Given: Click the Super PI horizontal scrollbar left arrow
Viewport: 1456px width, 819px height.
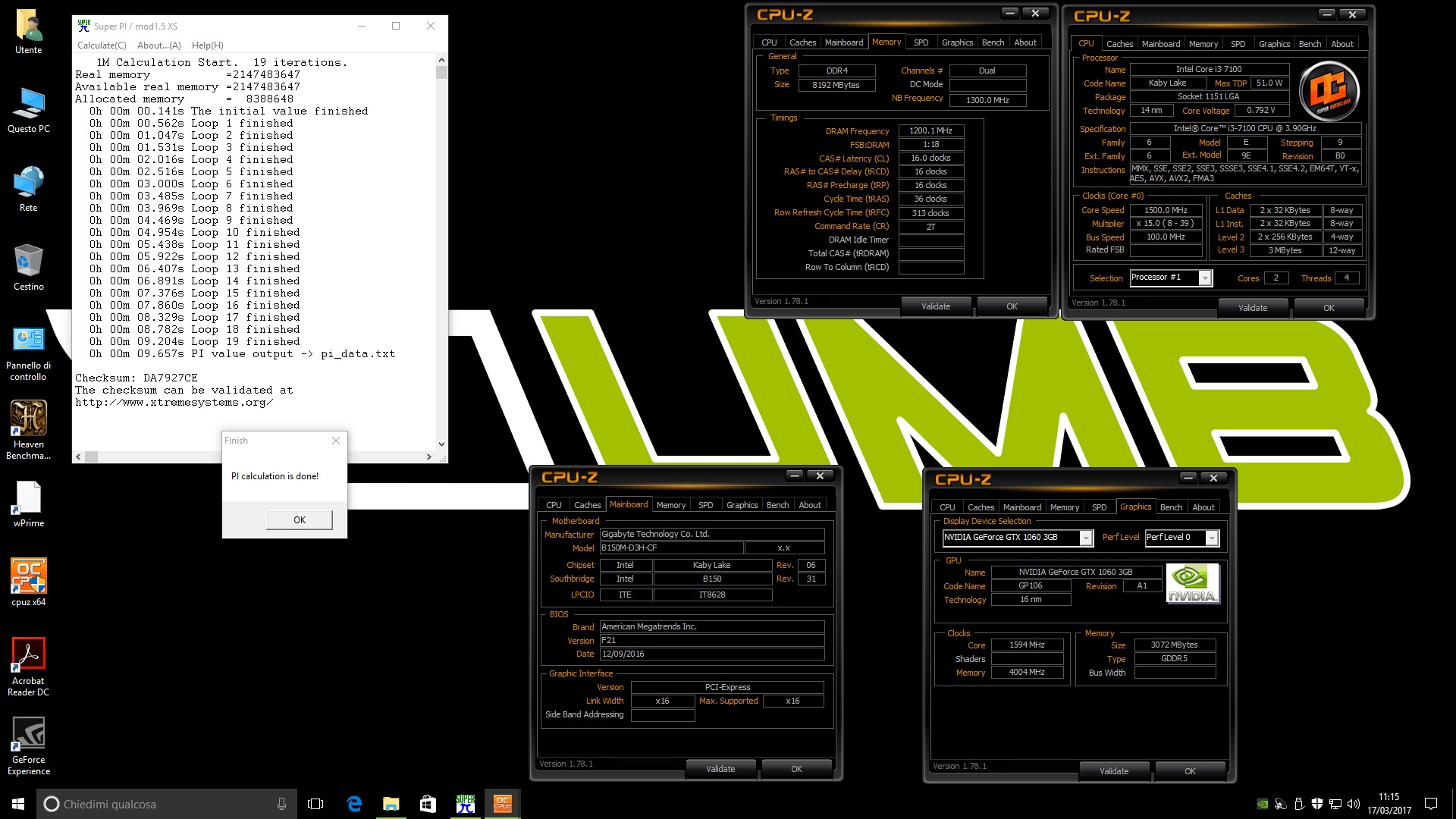Looking at the screenshot, I should [x=79, y=457].
